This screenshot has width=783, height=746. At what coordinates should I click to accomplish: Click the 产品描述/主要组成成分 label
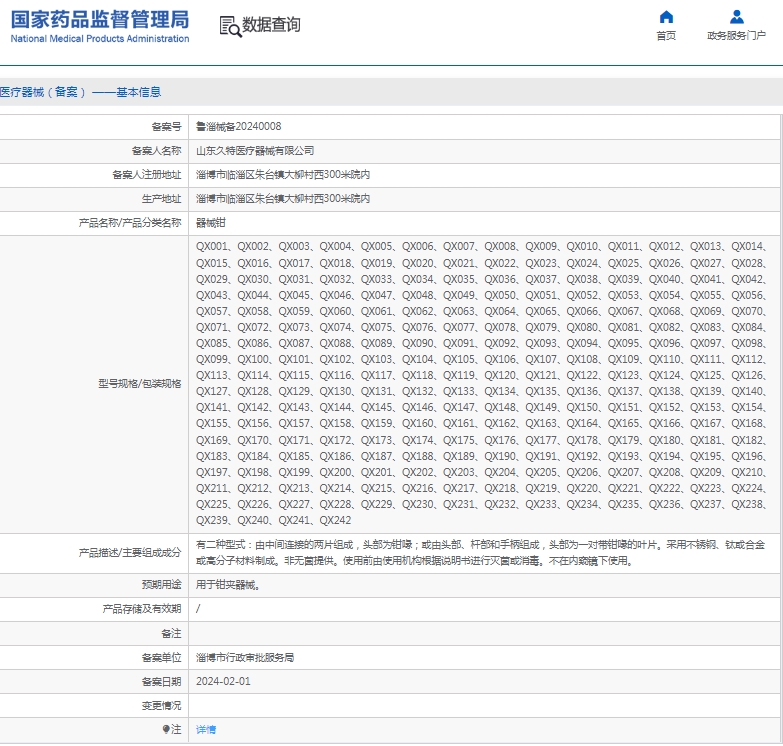point(130,552)
